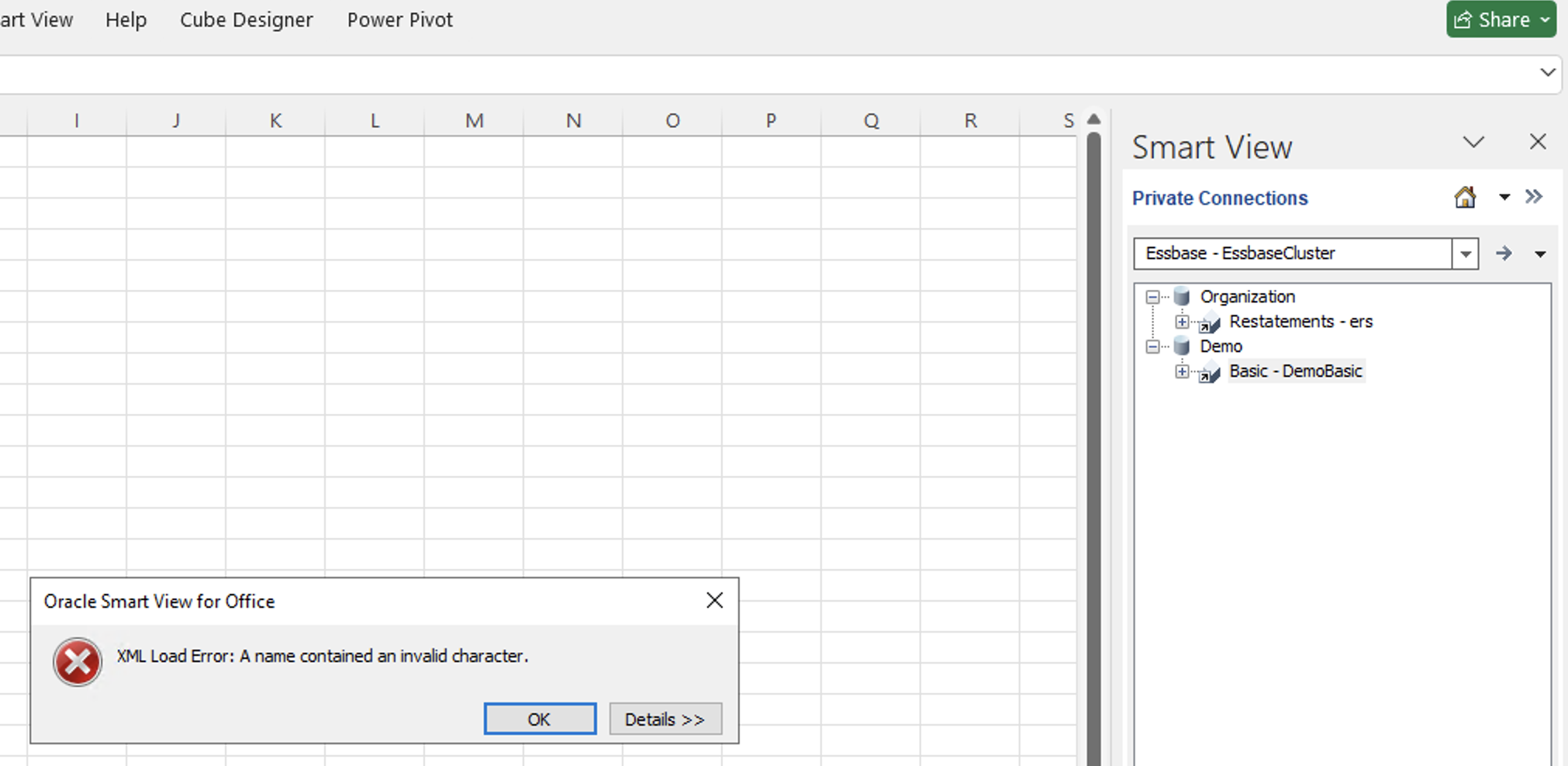Select column Q header
The image size is (1568, 766).
tap(871, 121)
